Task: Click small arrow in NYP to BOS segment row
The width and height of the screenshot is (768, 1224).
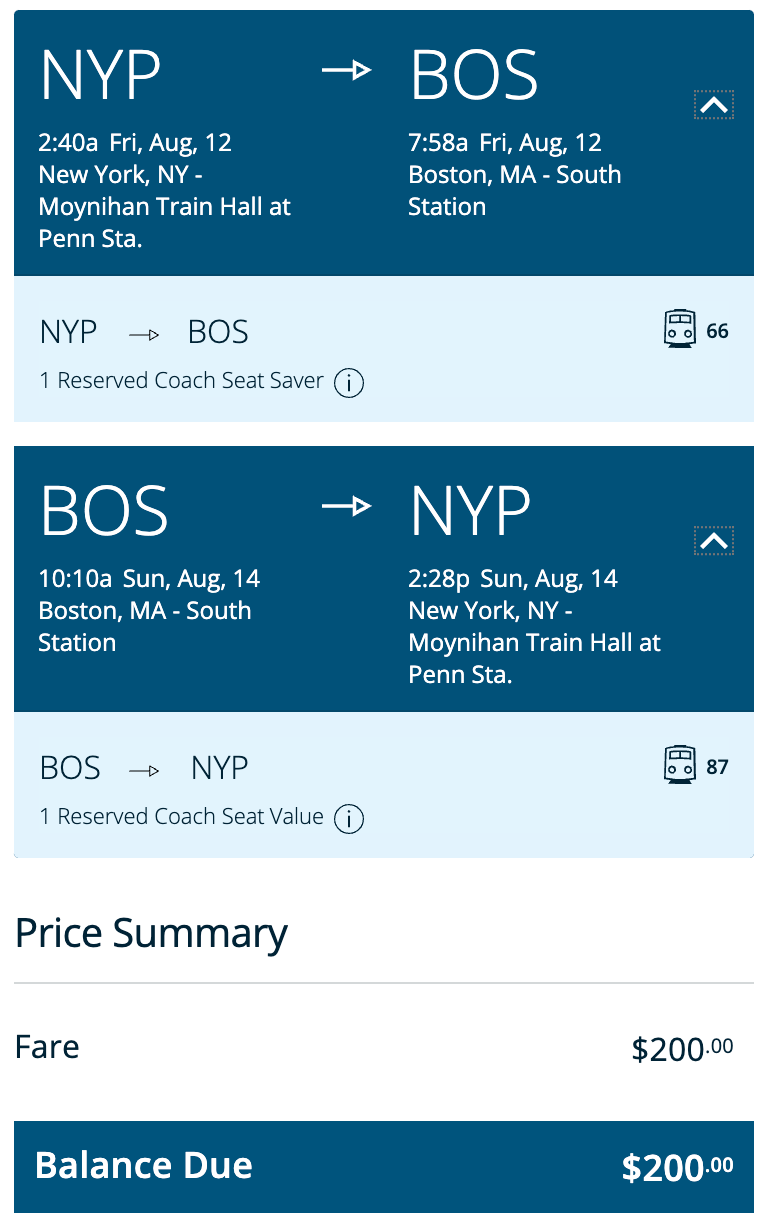Action: pos(144,334)
